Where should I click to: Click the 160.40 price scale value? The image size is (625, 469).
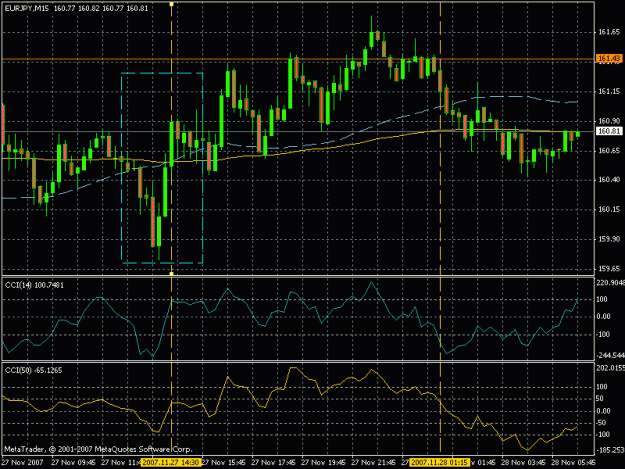pyautogui.click(x=609, y=180)
